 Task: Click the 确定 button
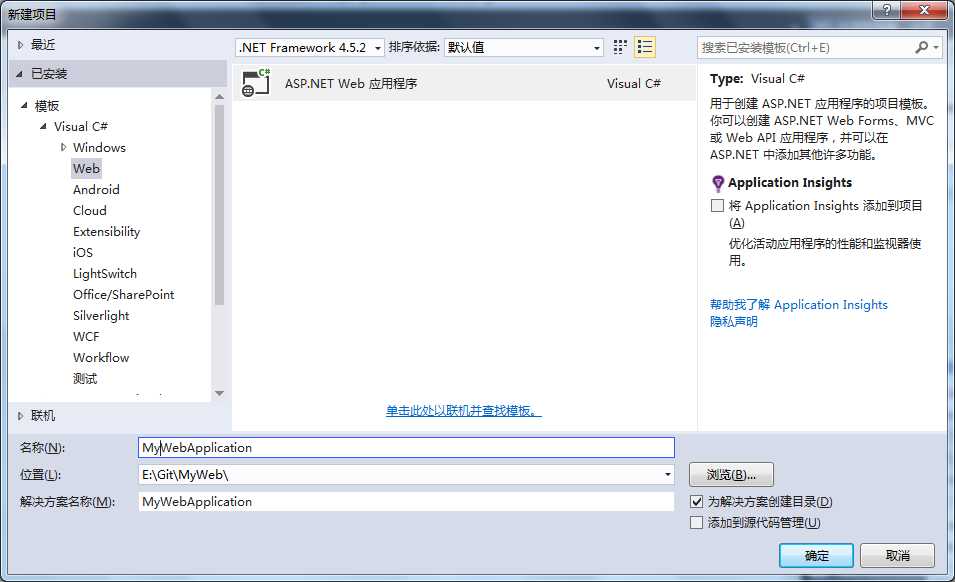816,555
